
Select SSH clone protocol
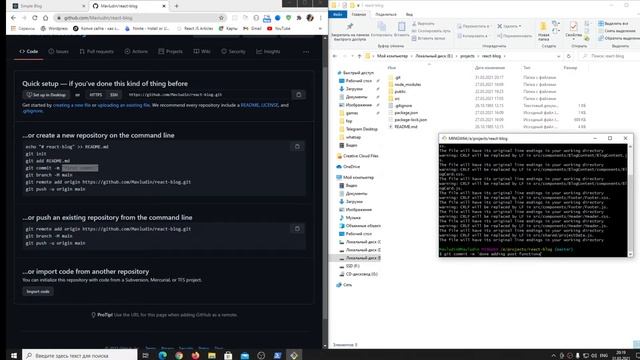114,95
